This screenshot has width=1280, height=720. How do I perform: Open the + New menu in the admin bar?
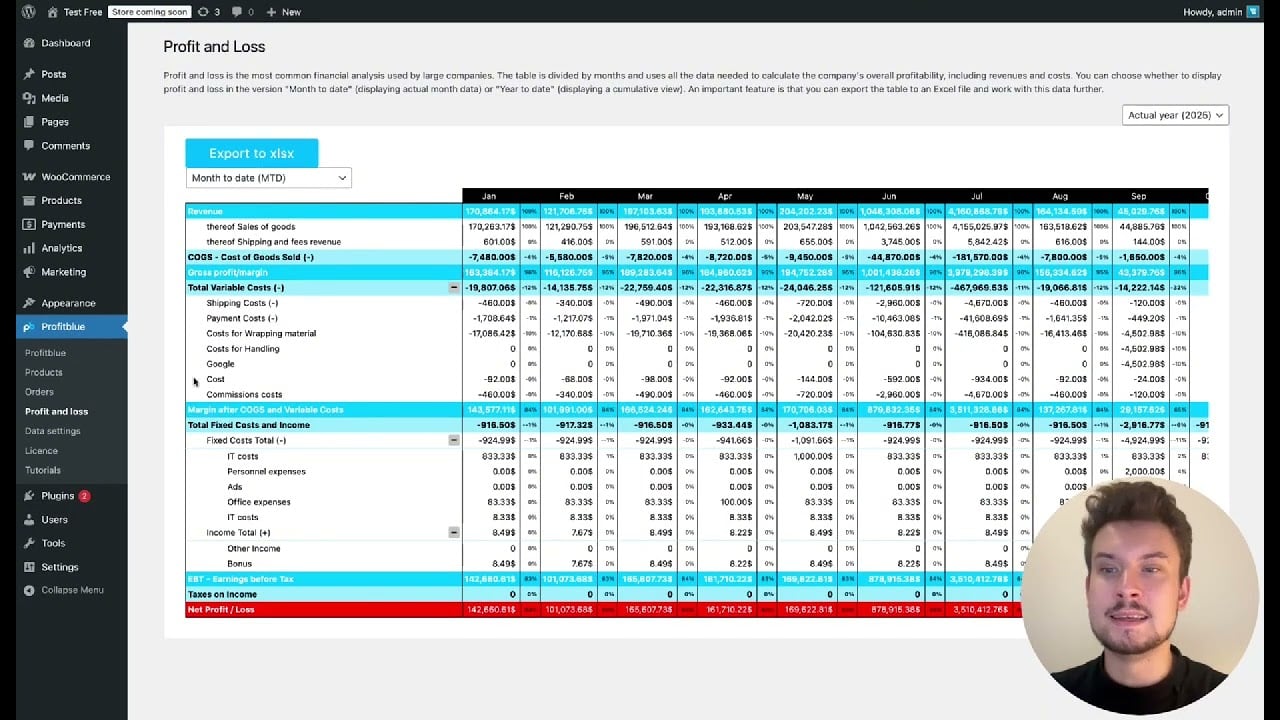tap(281, 11)
